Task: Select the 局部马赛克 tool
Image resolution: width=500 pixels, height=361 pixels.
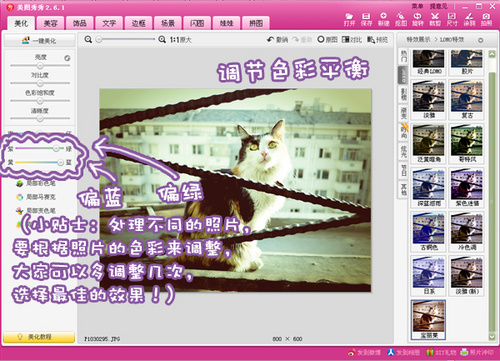Action: coord(36,197)
